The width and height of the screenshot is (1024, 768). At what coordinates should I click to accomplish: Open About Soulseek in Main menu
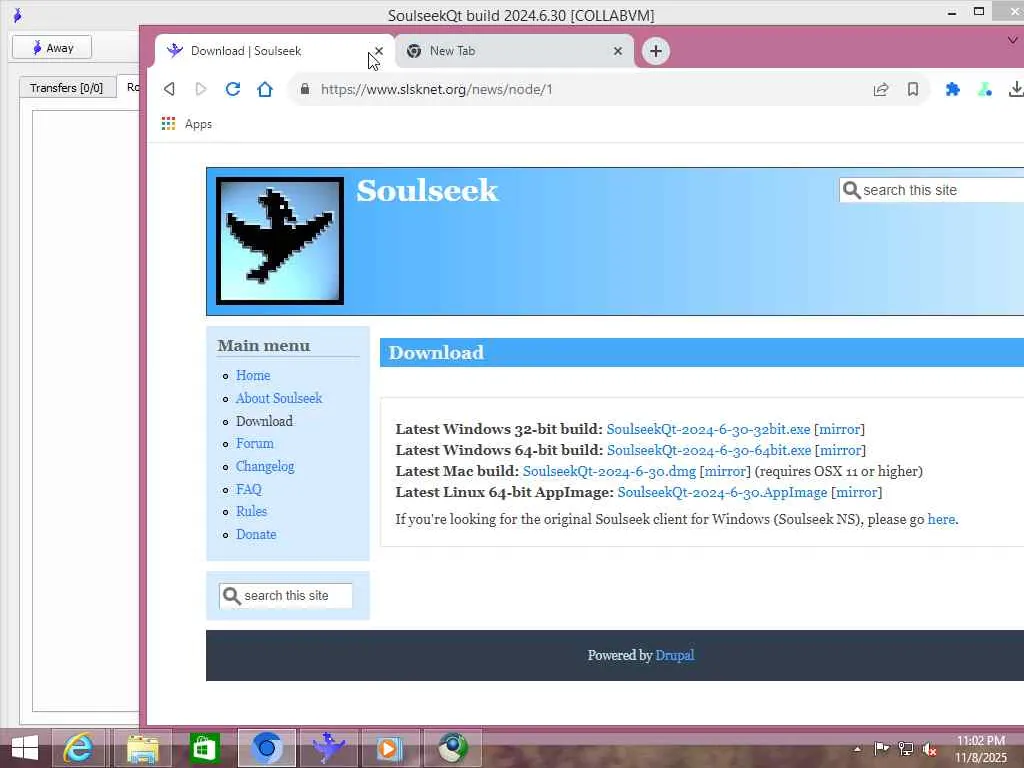coord(279,398)
